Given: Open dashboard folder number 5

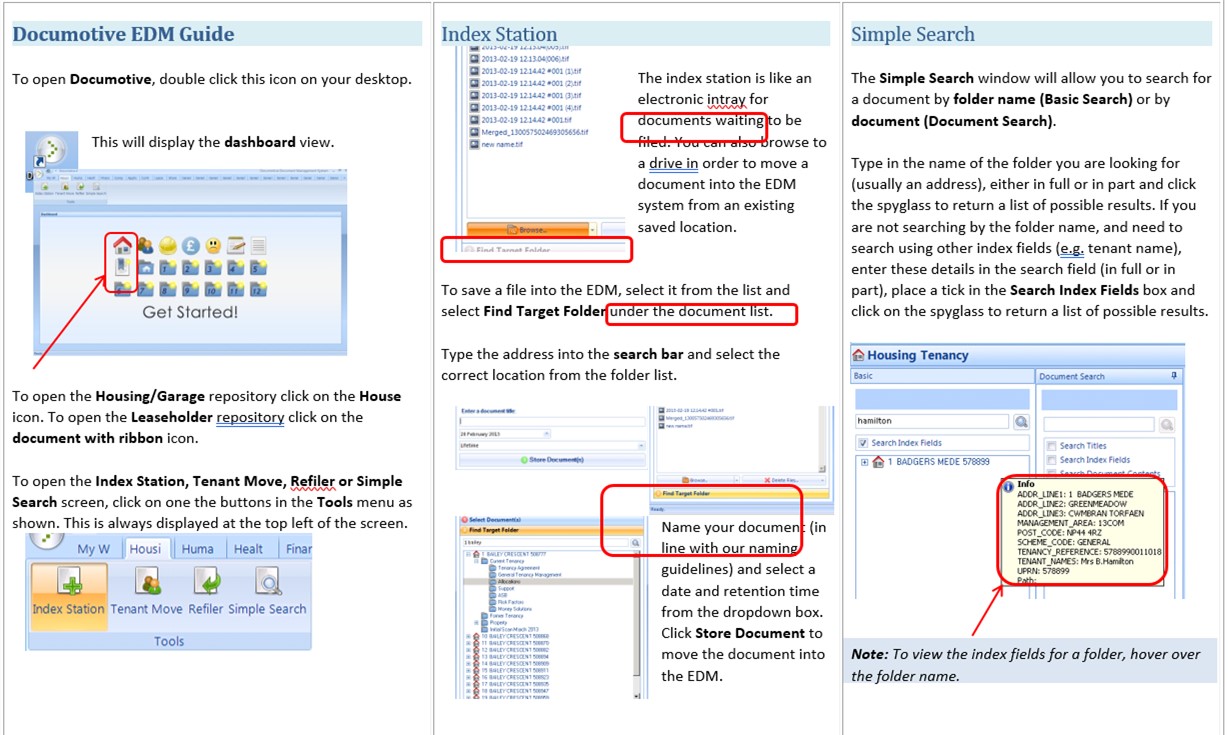Looking at the screenshot, I should pyautogui.click(x=258, y=267).
